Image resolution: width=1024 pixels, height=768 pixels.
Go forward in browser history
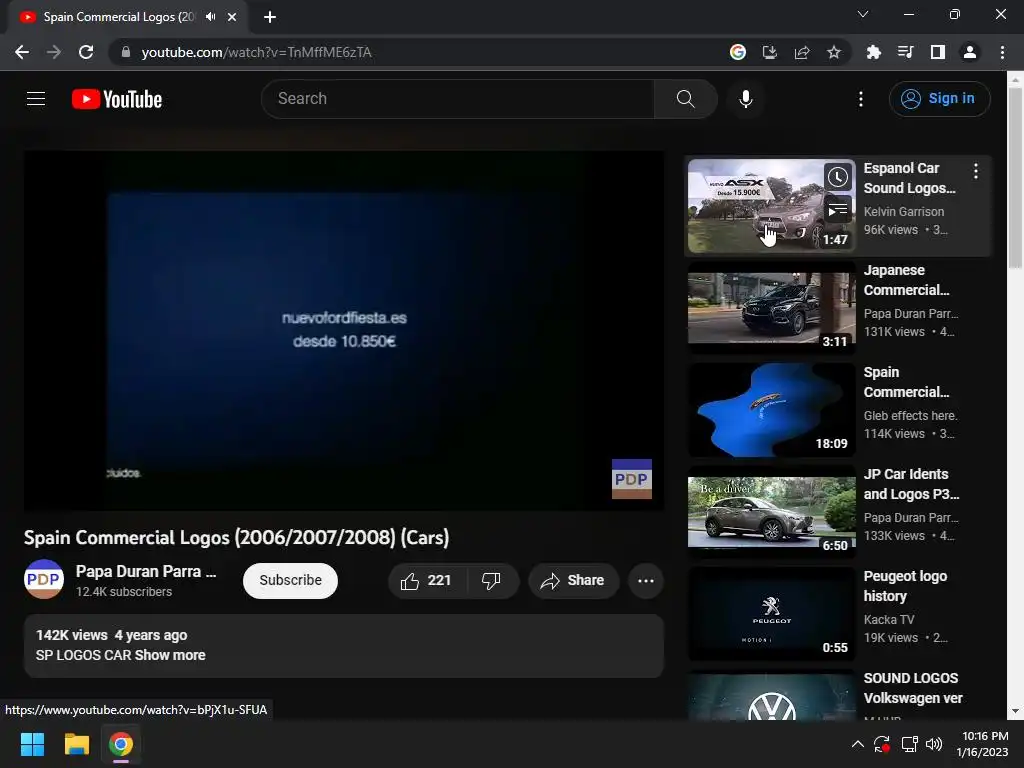pyautogui.click(x=54, y=52)
